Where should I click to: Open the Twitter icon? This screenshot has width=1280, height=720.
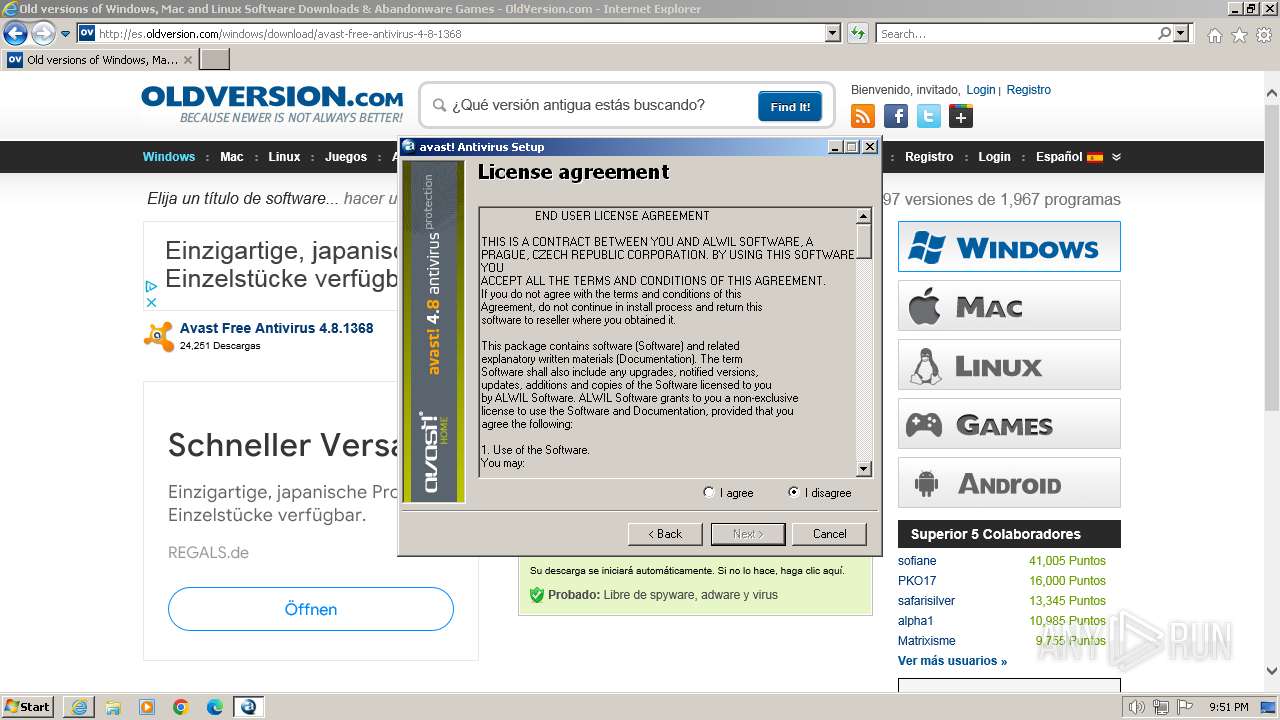pos(929,117)
